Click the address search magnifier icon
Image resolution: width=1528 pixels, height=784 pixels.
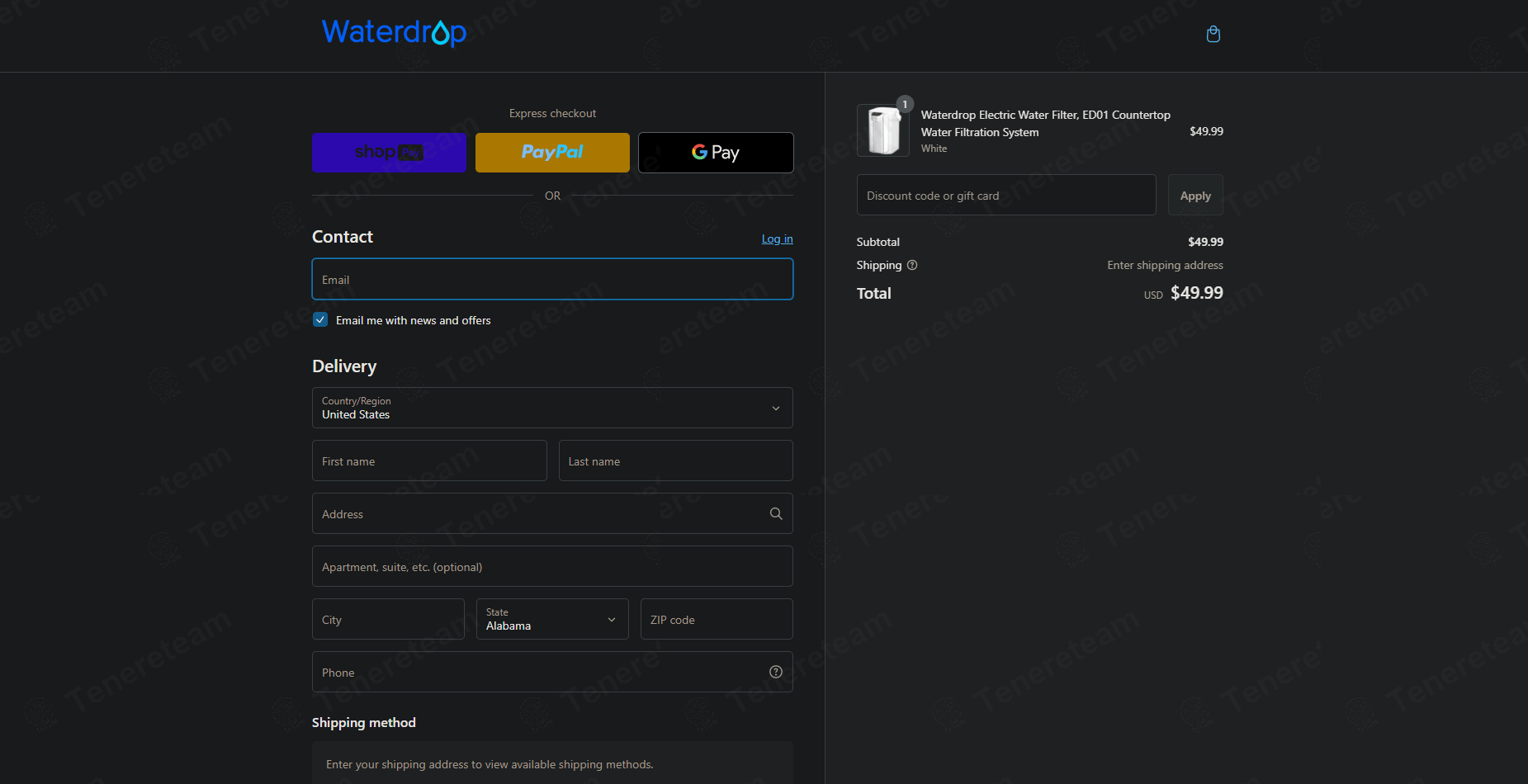tap(776, 513)
